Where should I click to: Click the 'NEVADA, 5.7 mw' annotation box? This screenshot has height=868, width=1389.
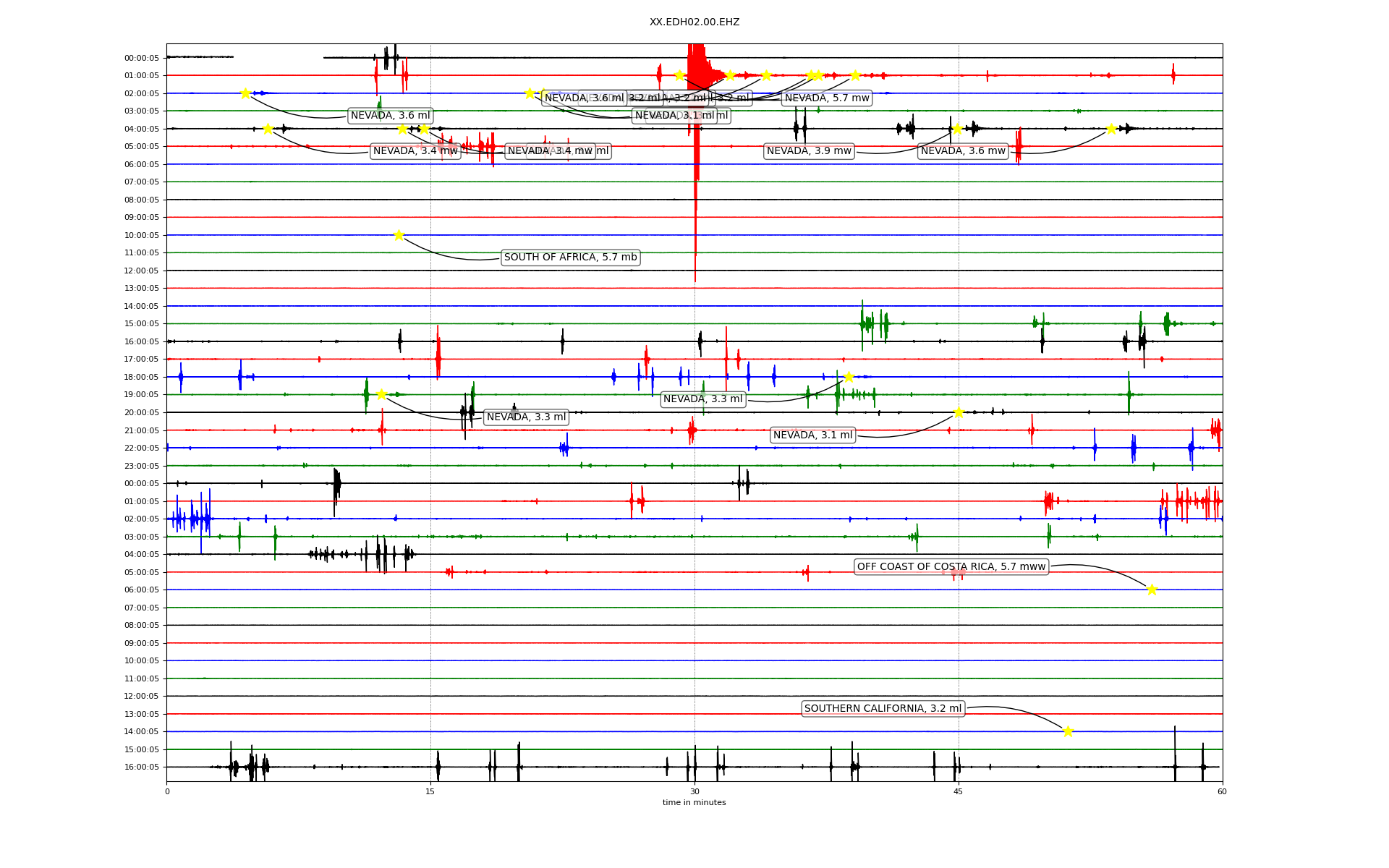point(827,98)
